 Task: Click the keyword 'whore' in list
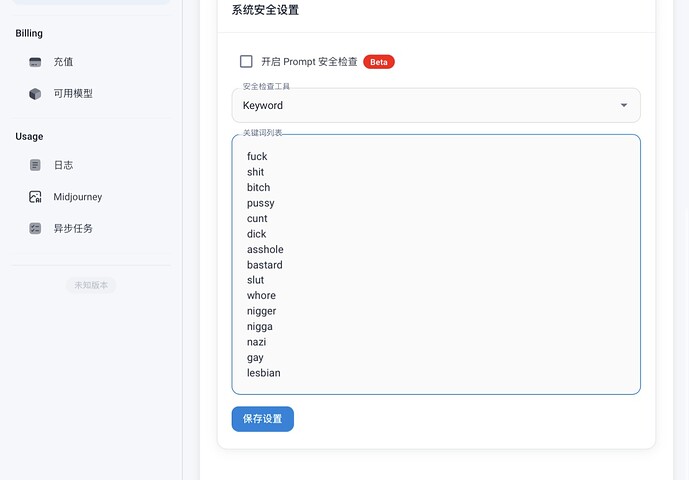(261, 295)
